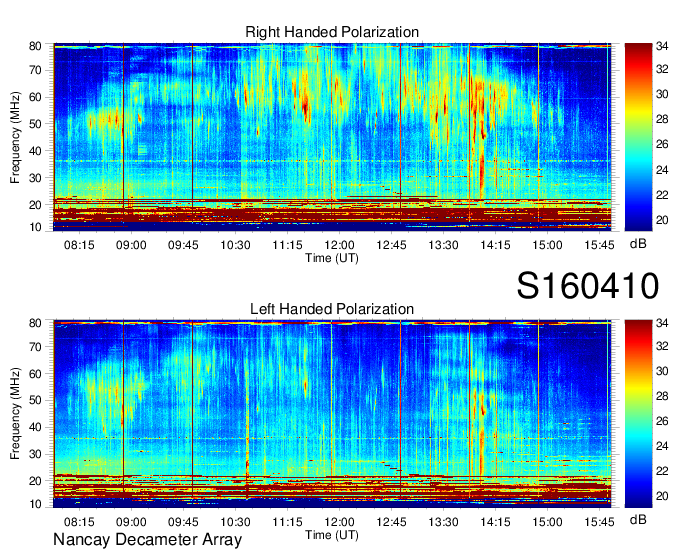Click the 14:15 tick label on bottom plot
This screenshot has width=680, height=552.
click(495, 521)
